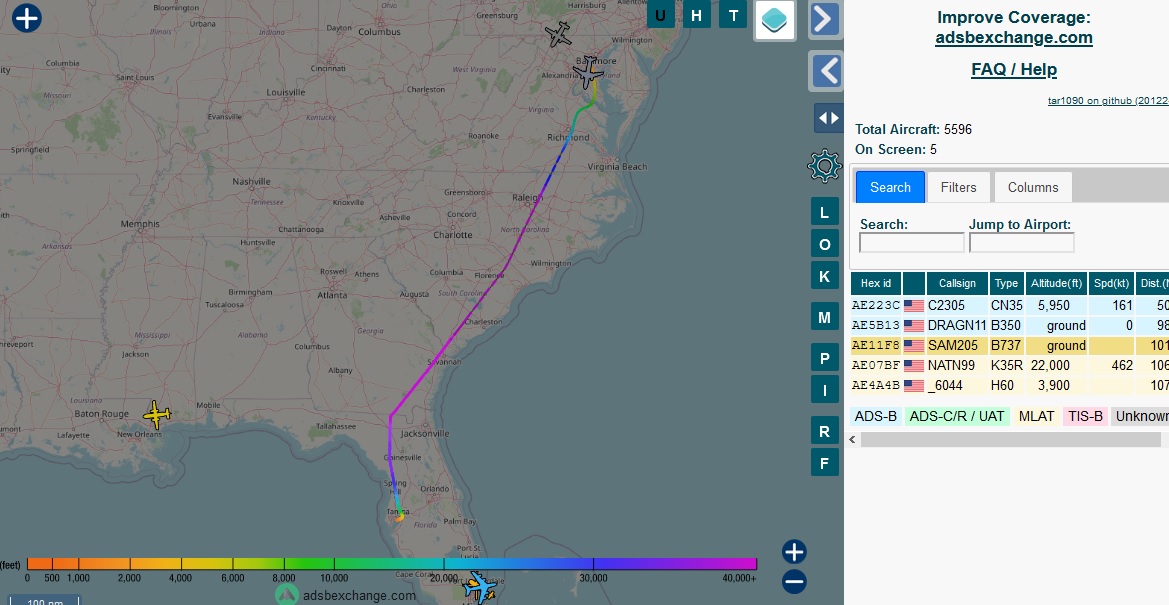Select the blue aircraft south of Florida
Image resolution: width=1169 pixels, height=605 pixels.
[481, 587]
